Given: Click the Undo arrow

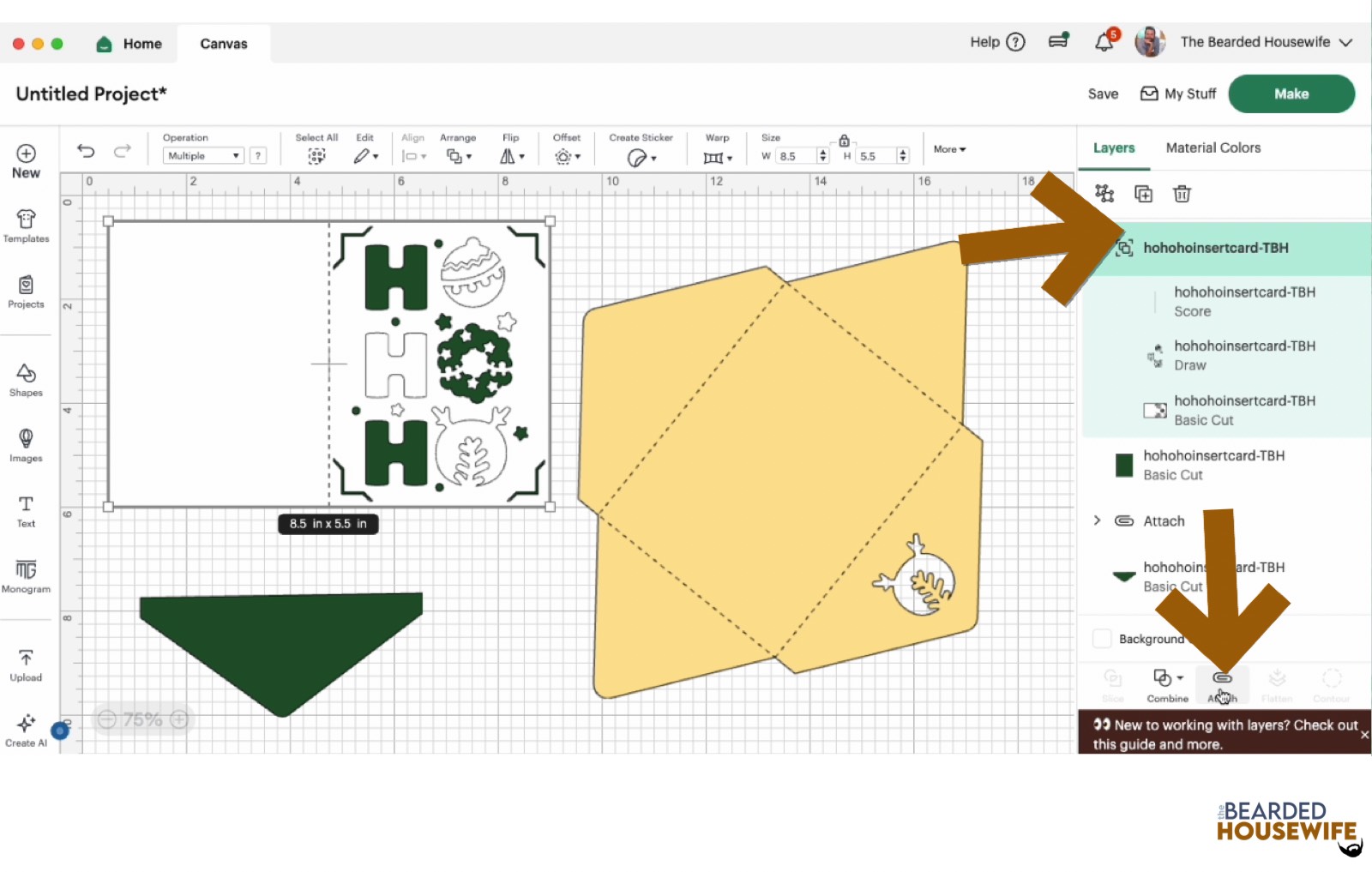Looking at the screenshot, I should pyautogui.click(x=86, y=151).
